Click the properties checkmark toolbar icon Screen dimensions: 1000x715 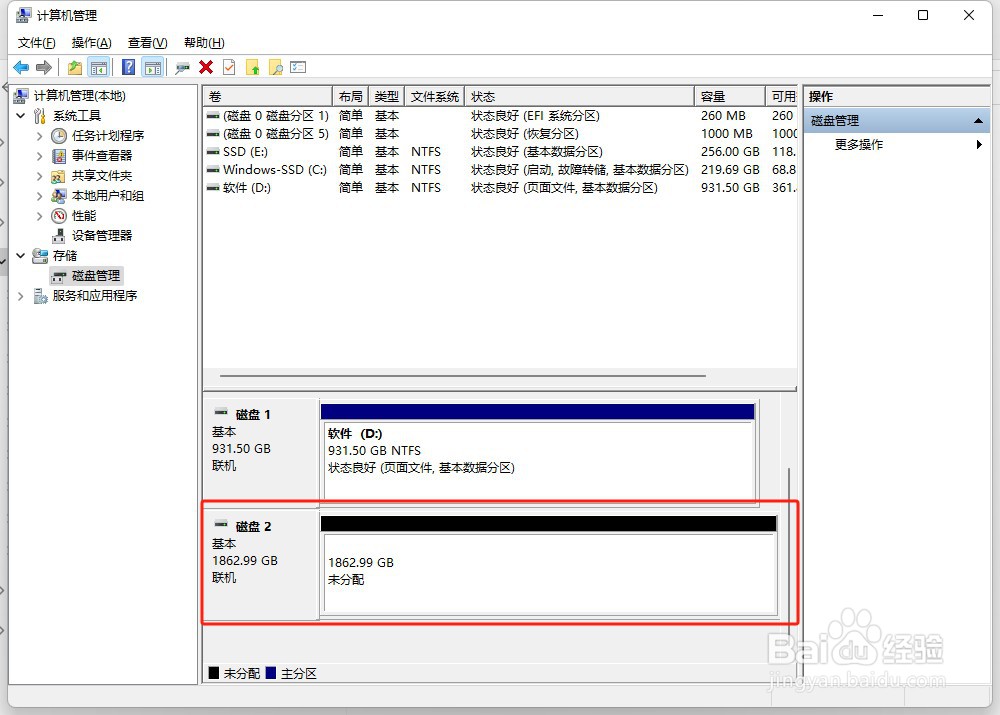point(228,67)
